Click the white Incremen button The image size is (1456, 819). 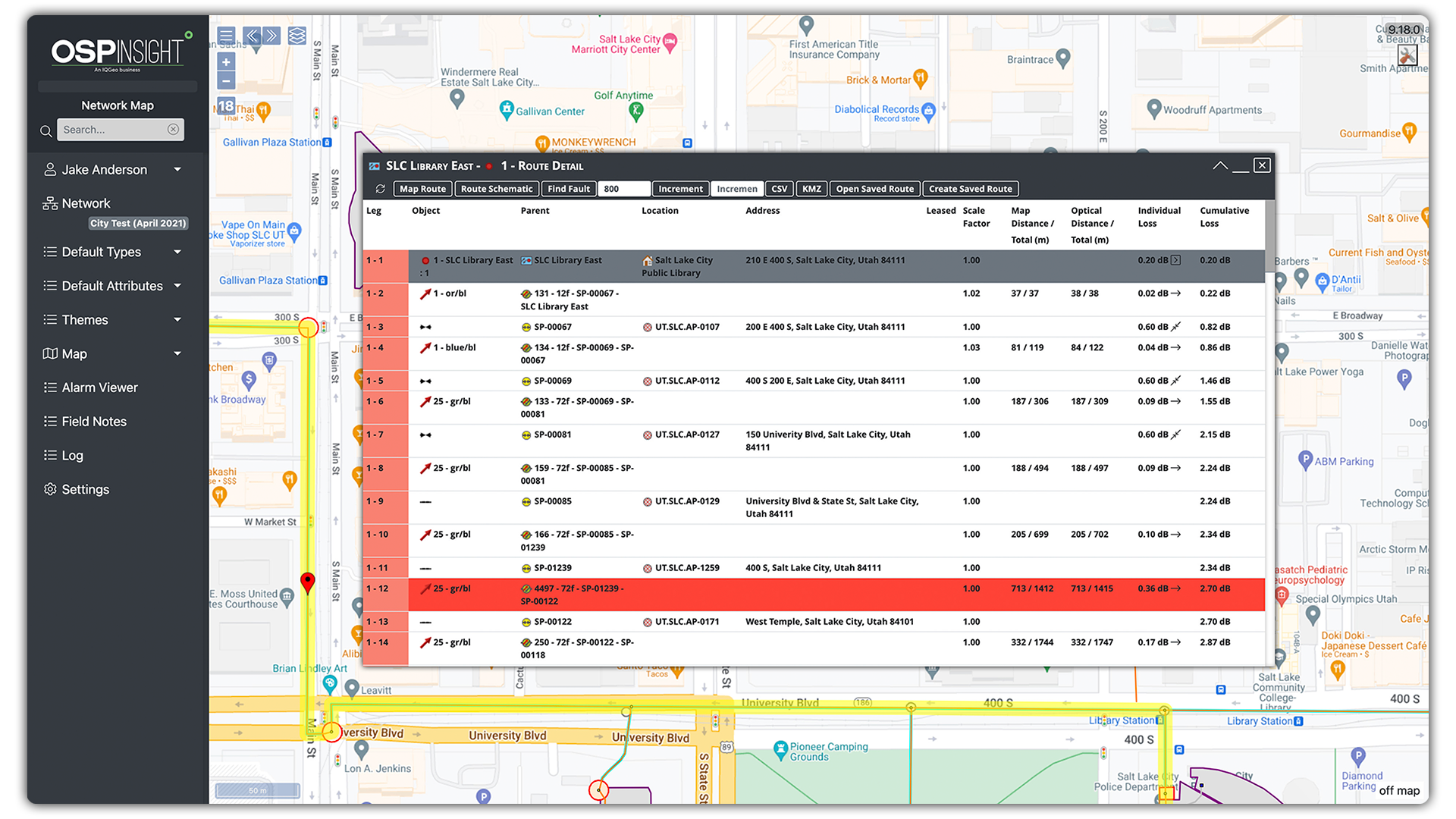737,189
